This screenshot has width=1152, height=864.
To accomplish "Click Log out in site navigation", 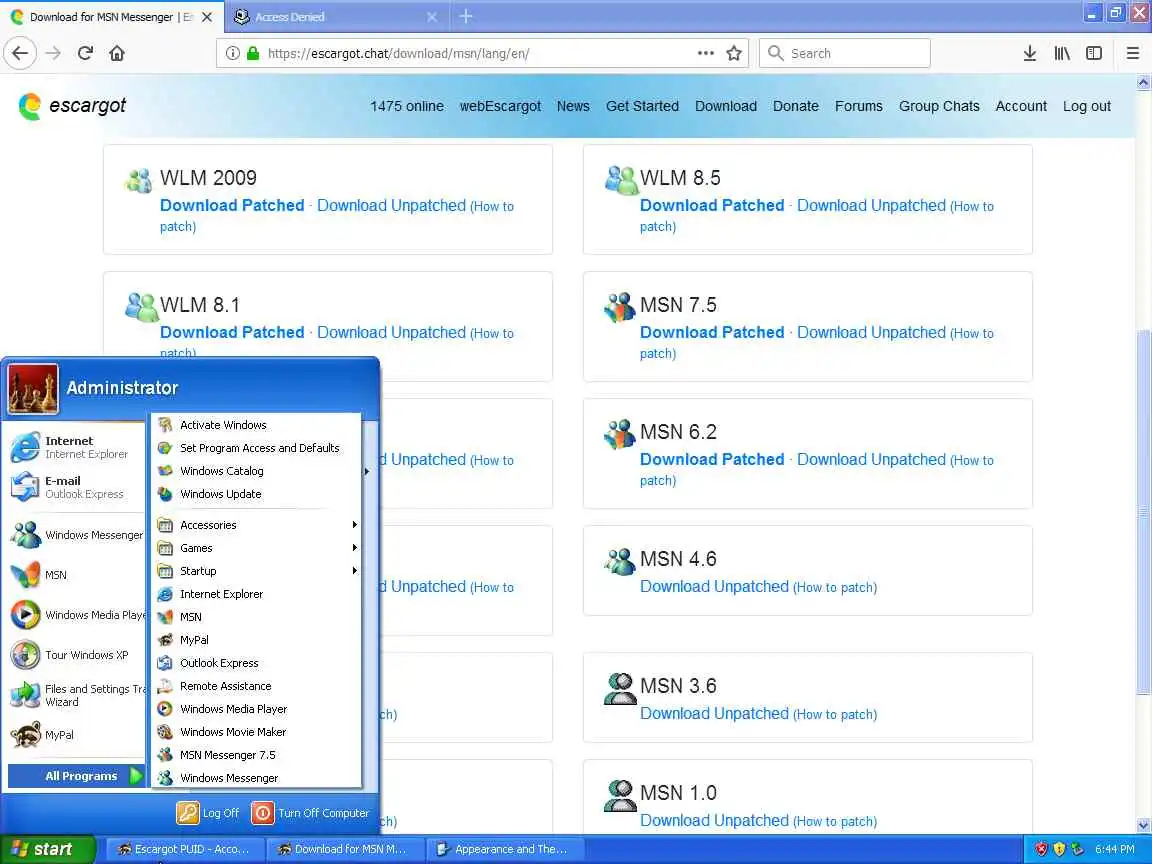I will tap(1087, 106).
